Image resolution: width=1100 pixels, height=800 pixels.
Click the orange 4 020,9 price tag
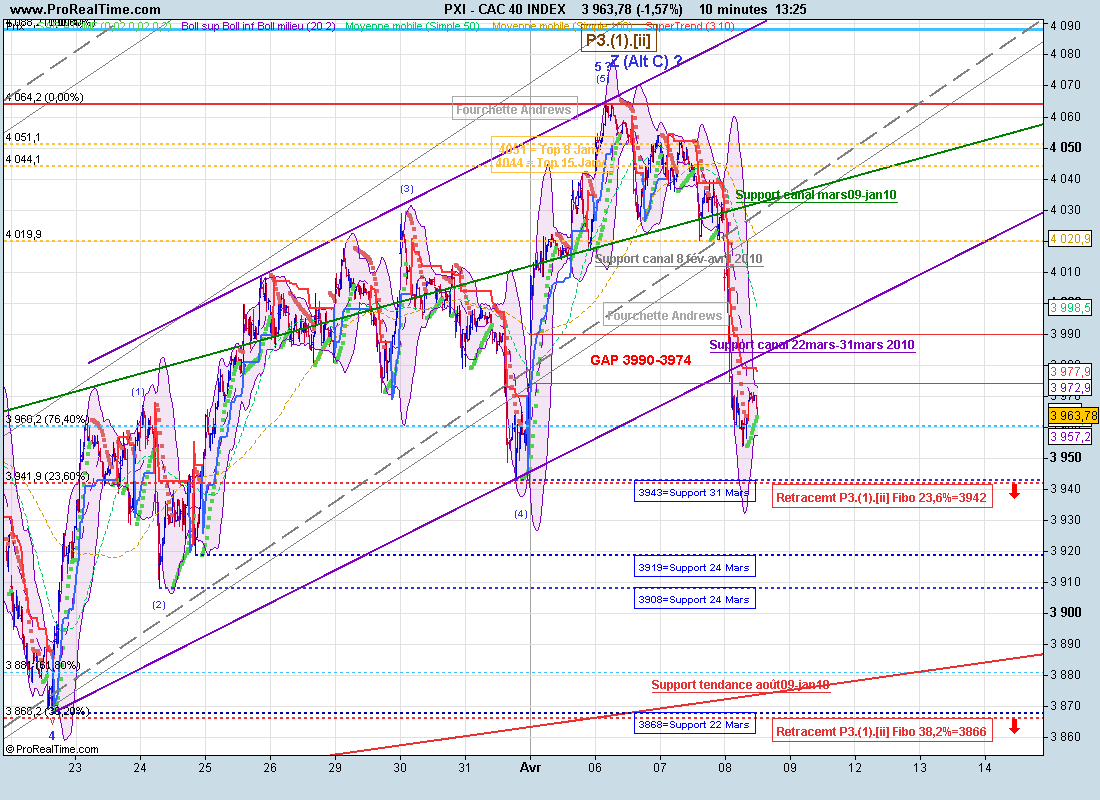1071,239
